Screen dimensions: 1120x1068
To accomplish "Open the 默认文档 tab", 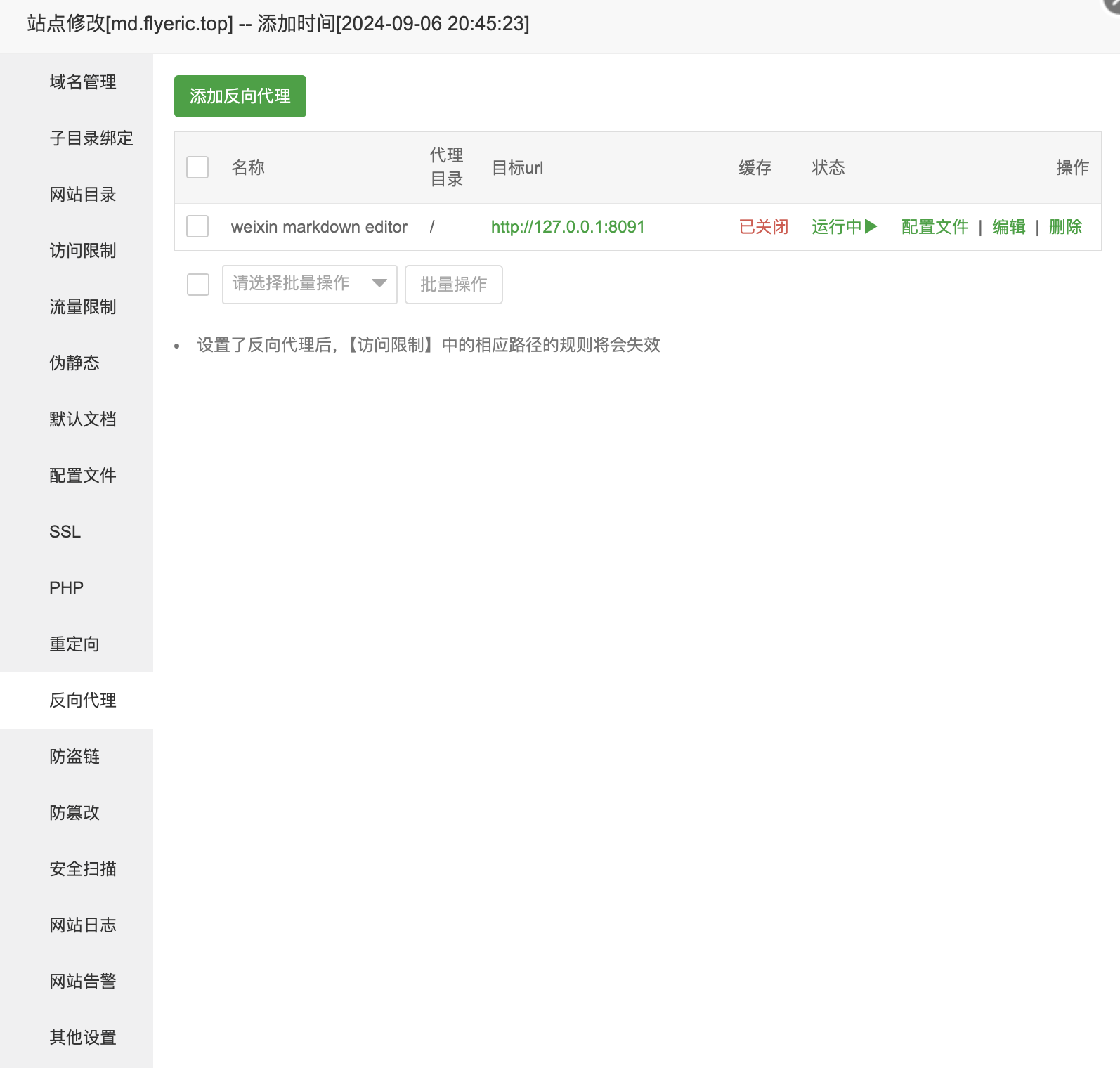I will [x=77, y=419].
